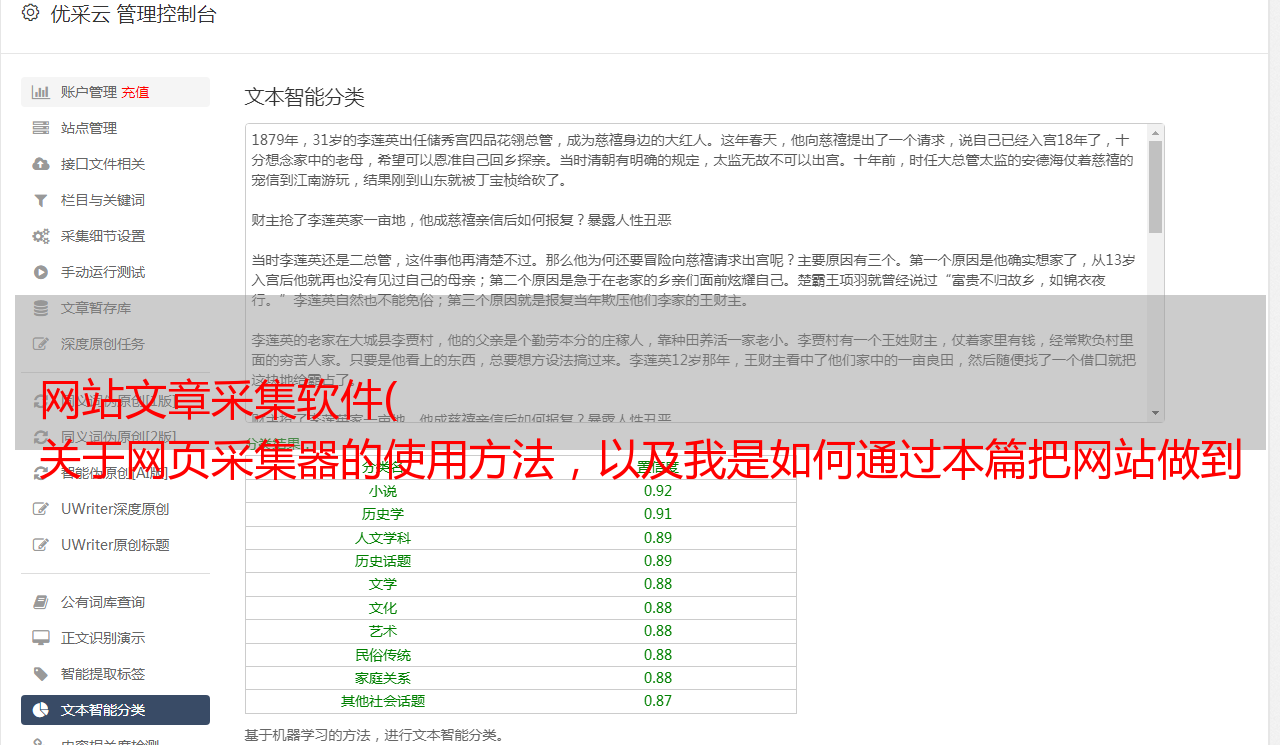Click the 文化 category cell
1280x745 pixels.
(x=383, y=608)
